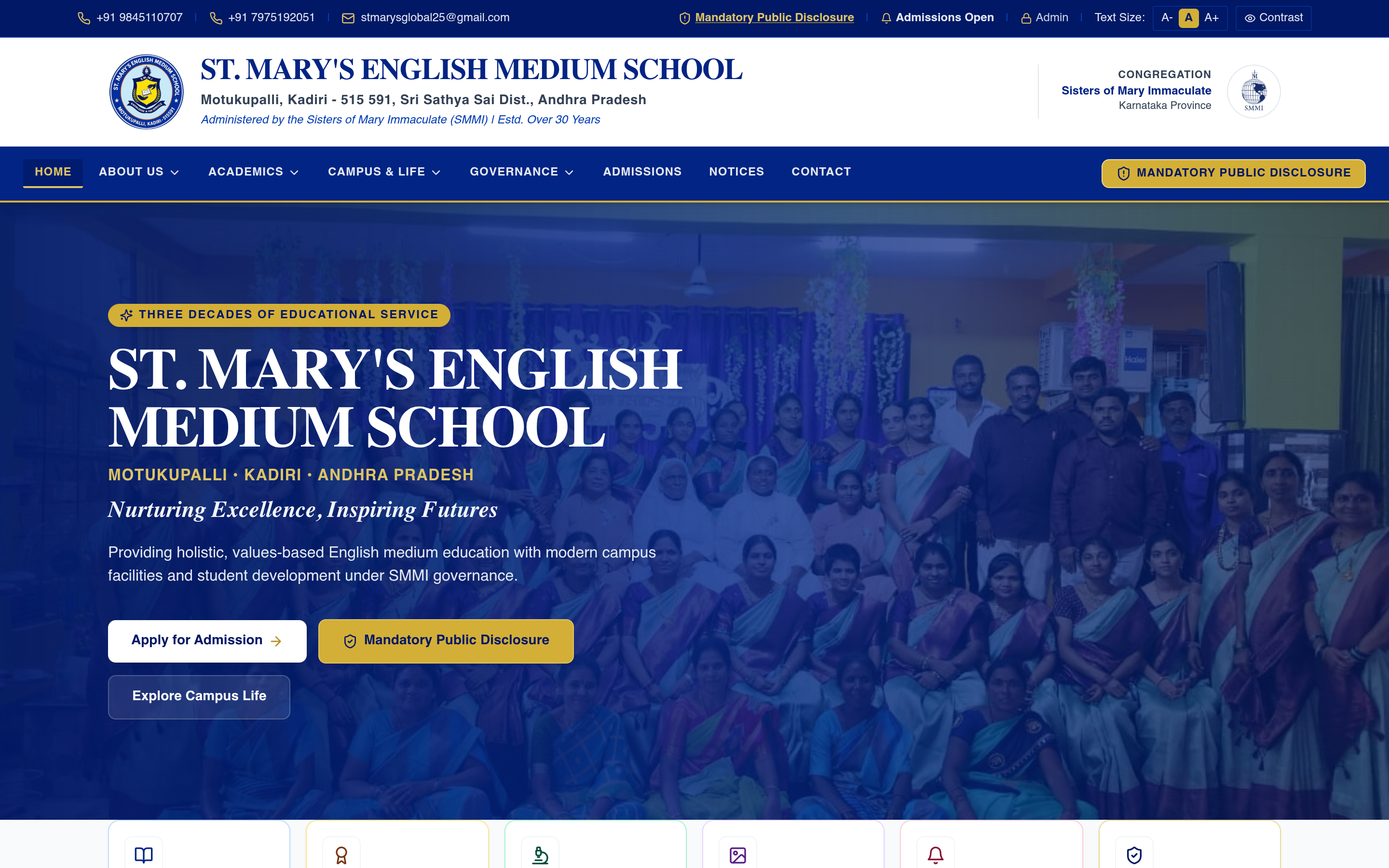The width and height of the screenshot is (1389, 868).
Task: Click the Three Decades of Educational Service badge
Action: (279, 315)
